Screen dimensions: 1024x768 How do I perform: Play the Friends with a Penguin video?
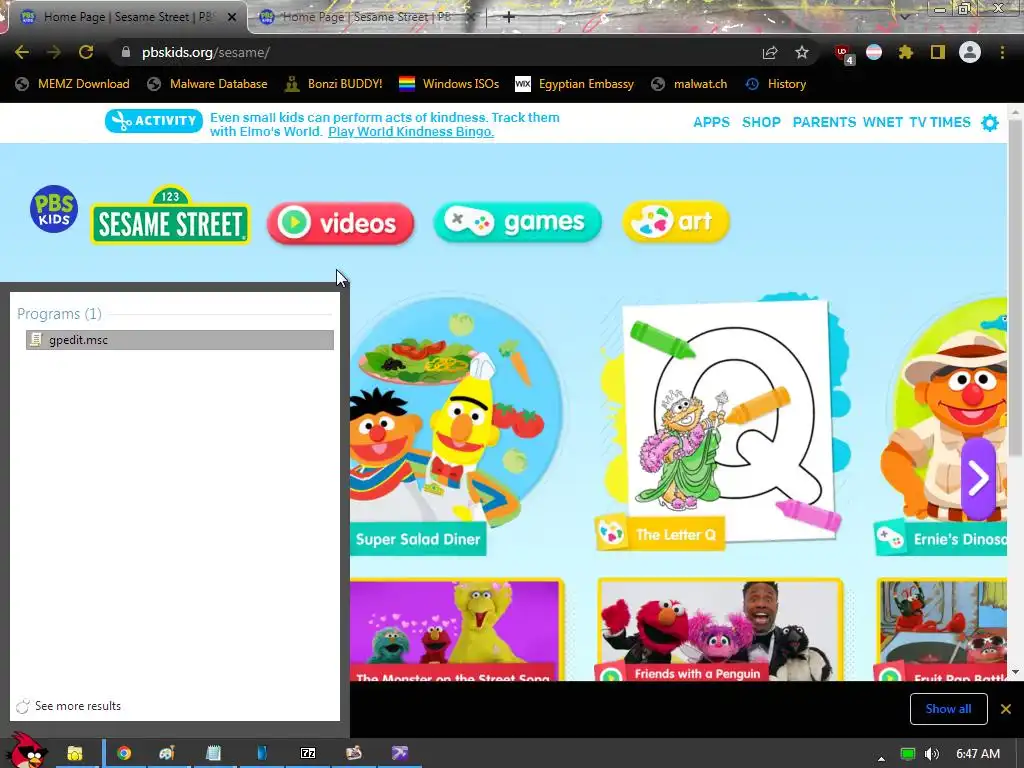pyautogui.click(x=720, y=630)
